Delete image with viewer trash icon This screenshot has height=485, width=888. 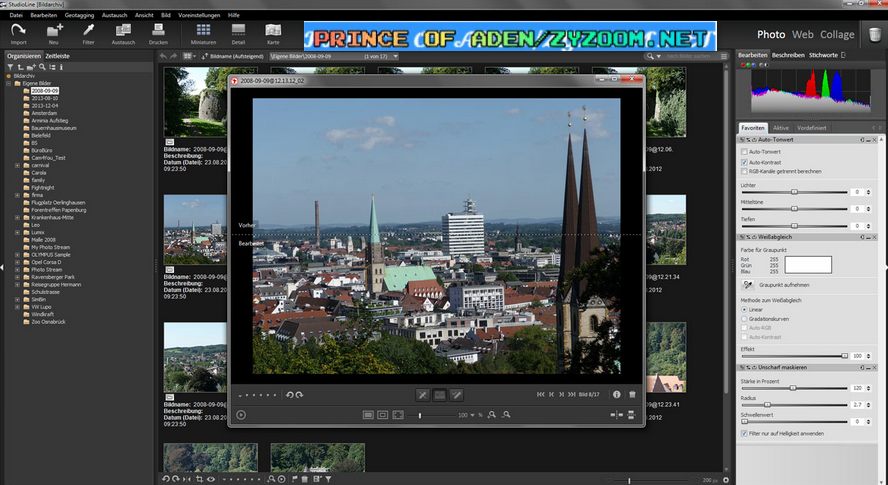tap(632, 394)
